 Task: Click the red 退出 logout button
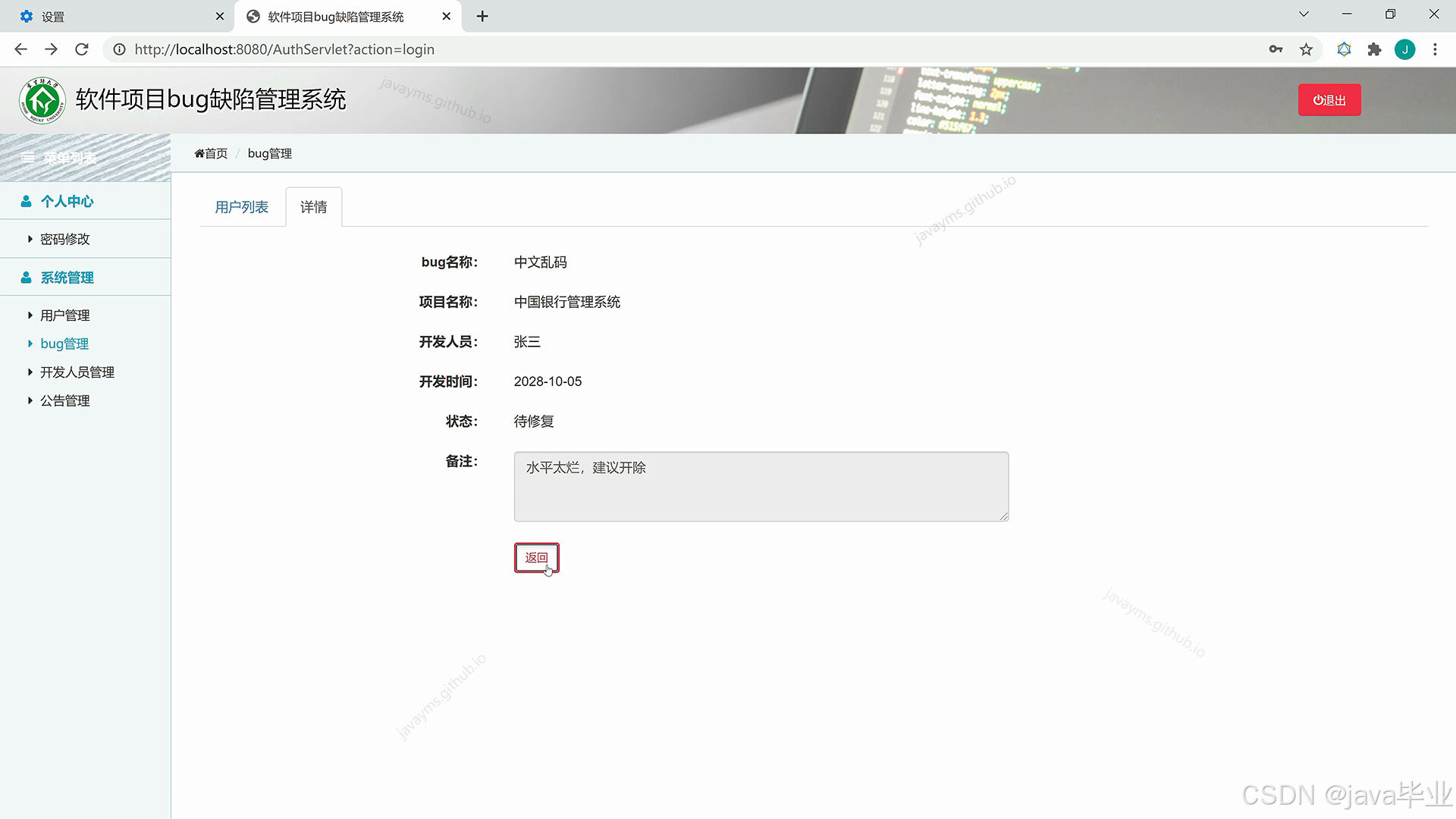[1329, 100]
